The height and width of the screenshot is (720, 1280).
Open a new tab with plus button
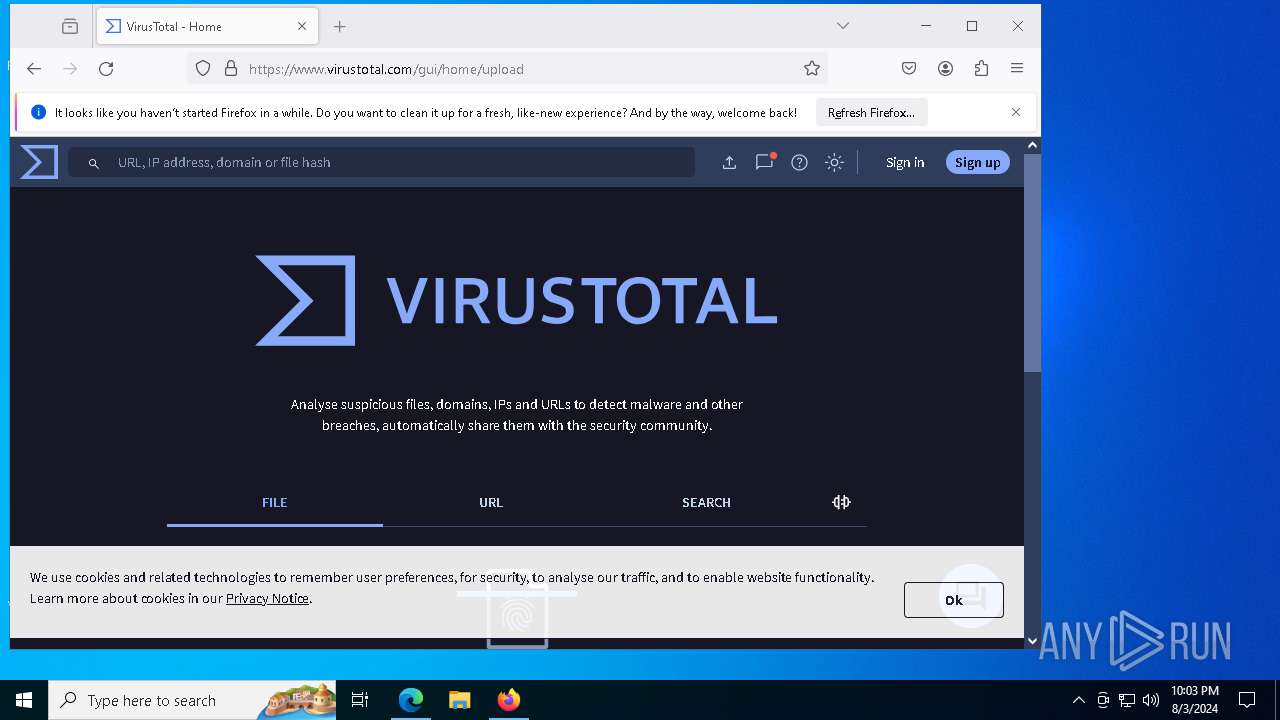(x=340, y=27)
